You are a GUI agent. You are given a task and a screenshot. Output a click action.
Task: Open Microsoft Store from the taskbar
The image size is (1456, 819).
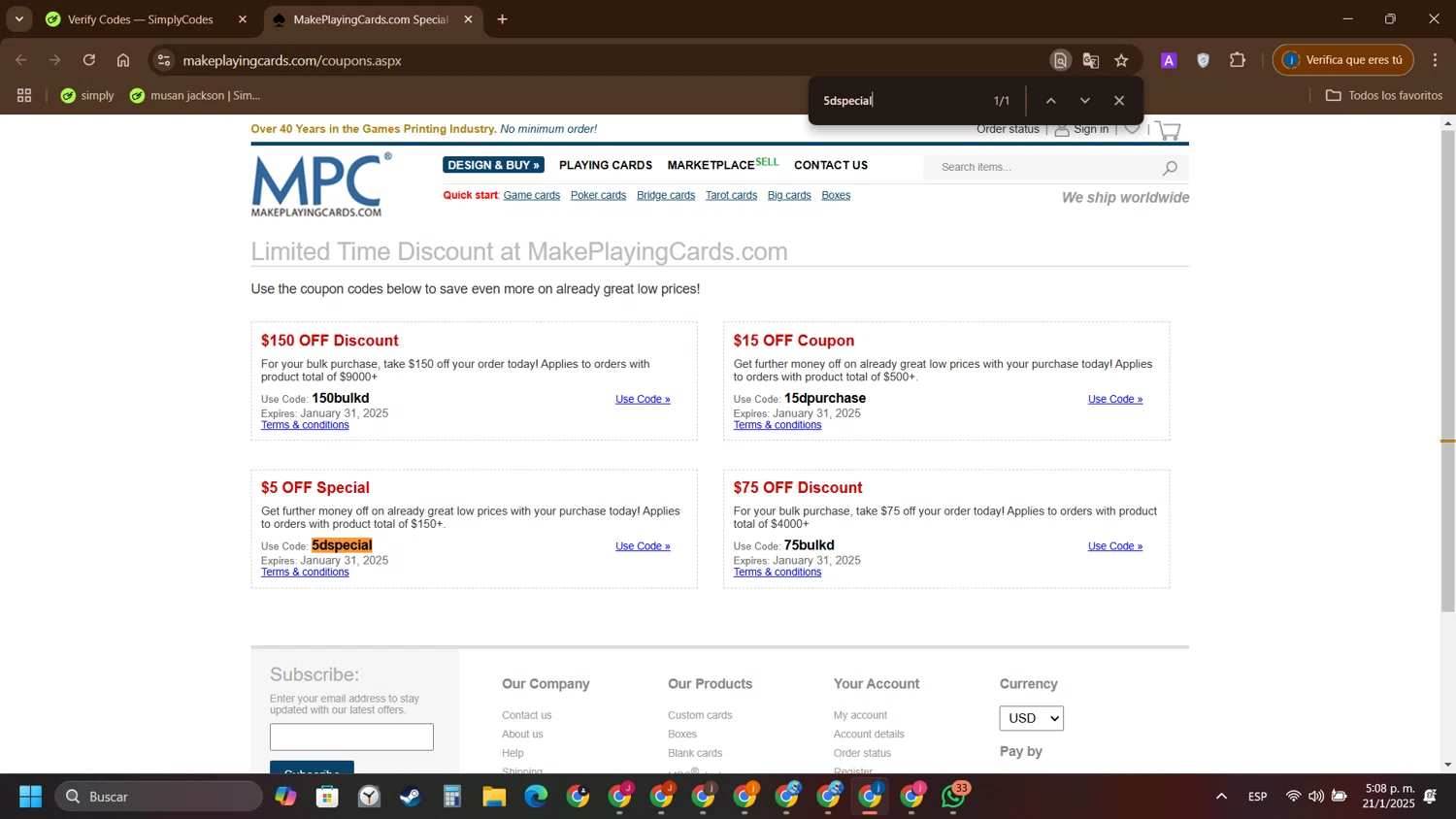coord(327,797)
